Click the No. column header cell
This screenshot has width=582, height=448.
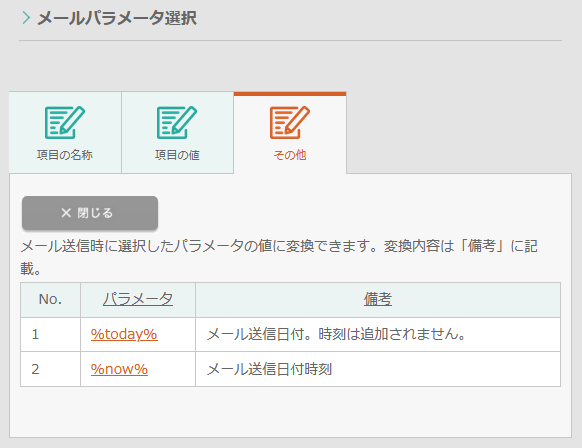coord(50,300)
